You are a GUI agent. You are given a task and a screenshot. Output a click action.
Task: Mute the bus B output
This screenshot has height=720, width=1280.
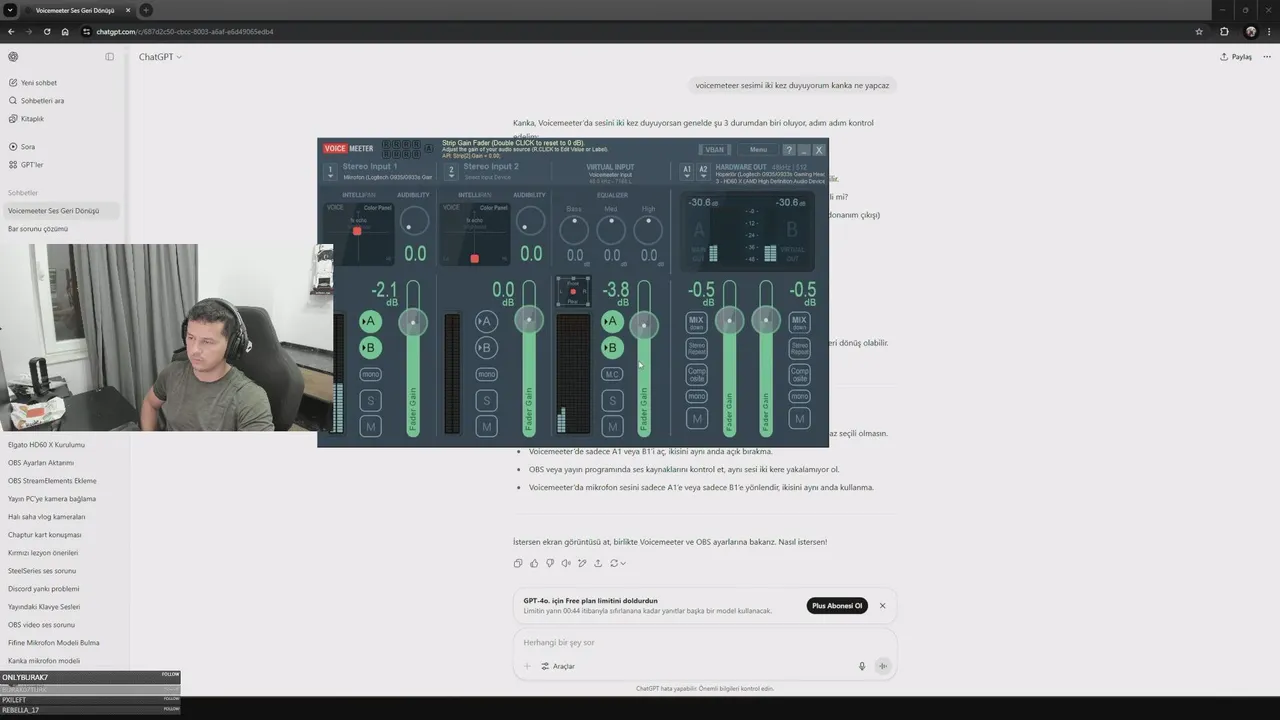click(x=800, y=419)
